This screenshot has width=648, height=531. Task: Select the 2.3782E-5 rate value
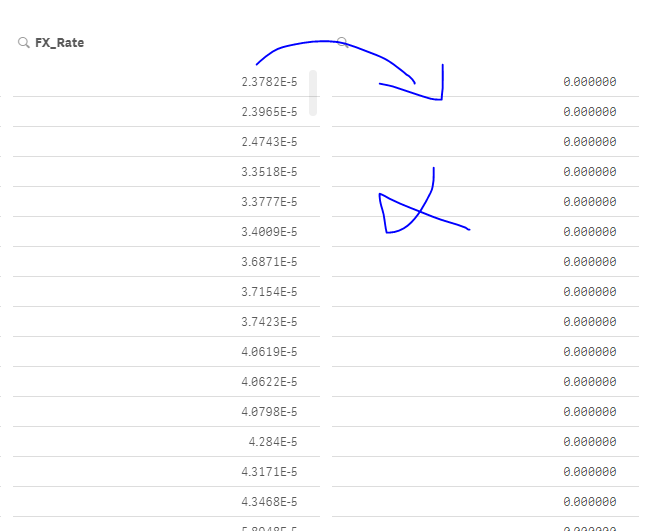pos(269,82)
